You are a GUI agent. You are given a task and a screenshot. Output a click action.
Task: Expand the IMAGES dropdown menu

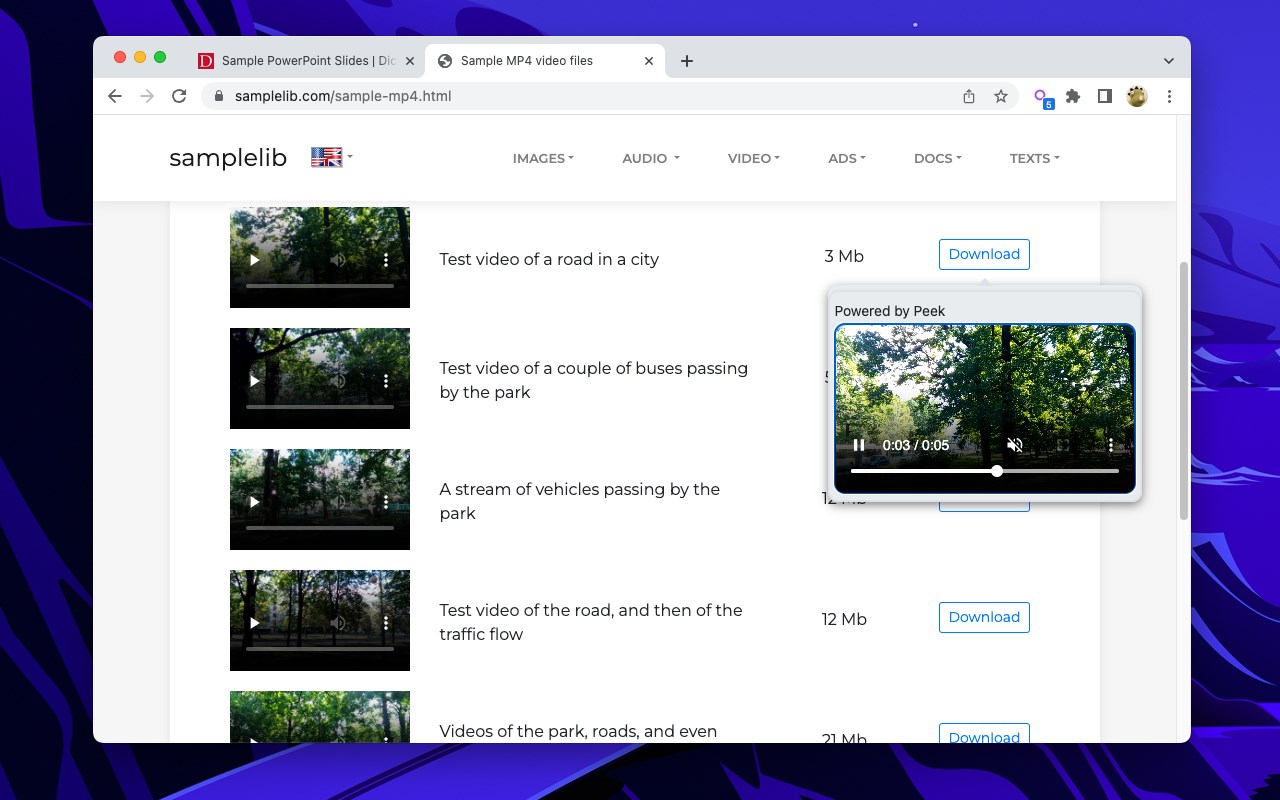(x=543, y=158)
